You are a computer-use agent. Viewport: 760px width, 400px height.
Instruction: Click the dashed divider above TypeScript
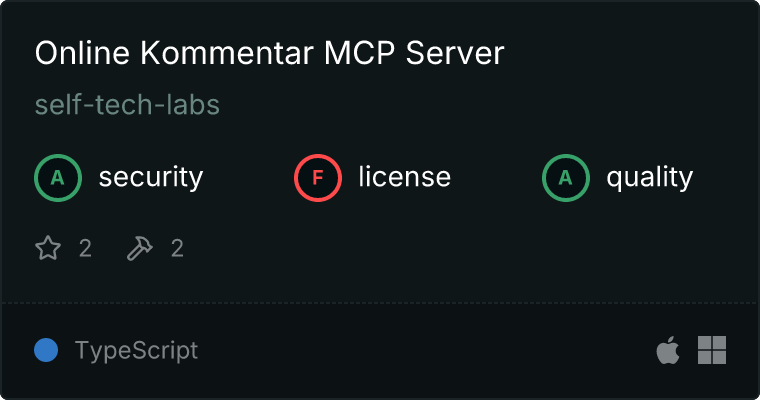click(380, 303)
